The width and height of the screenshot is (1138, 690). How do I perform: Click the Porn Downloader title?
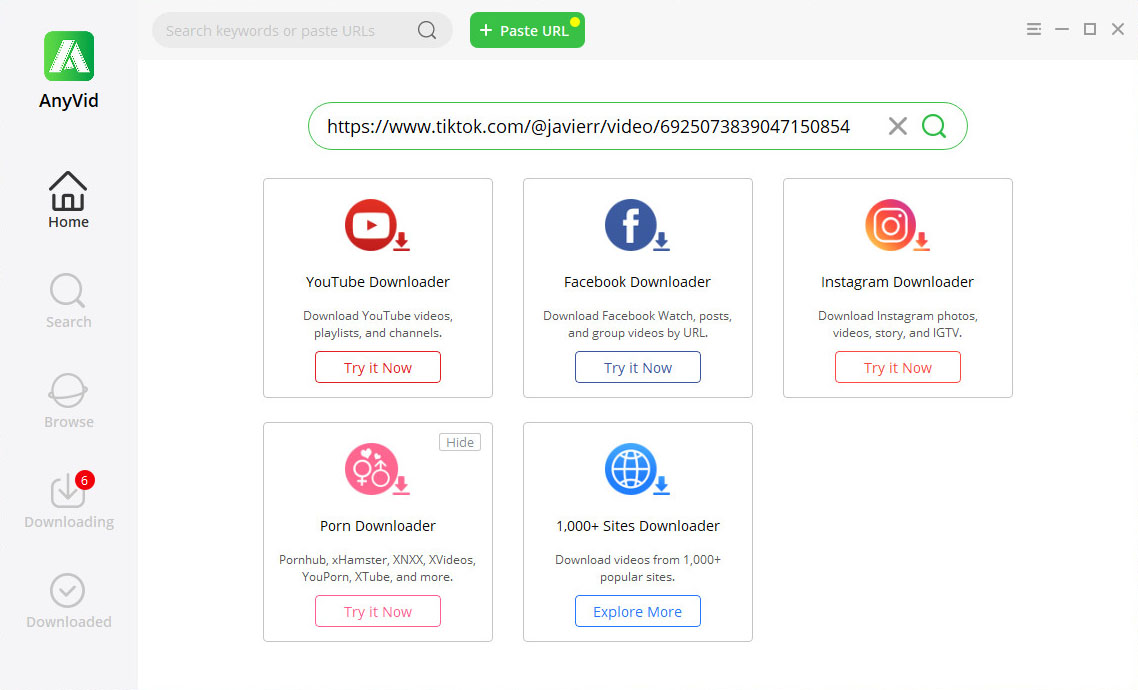click(x=377, y=525)
